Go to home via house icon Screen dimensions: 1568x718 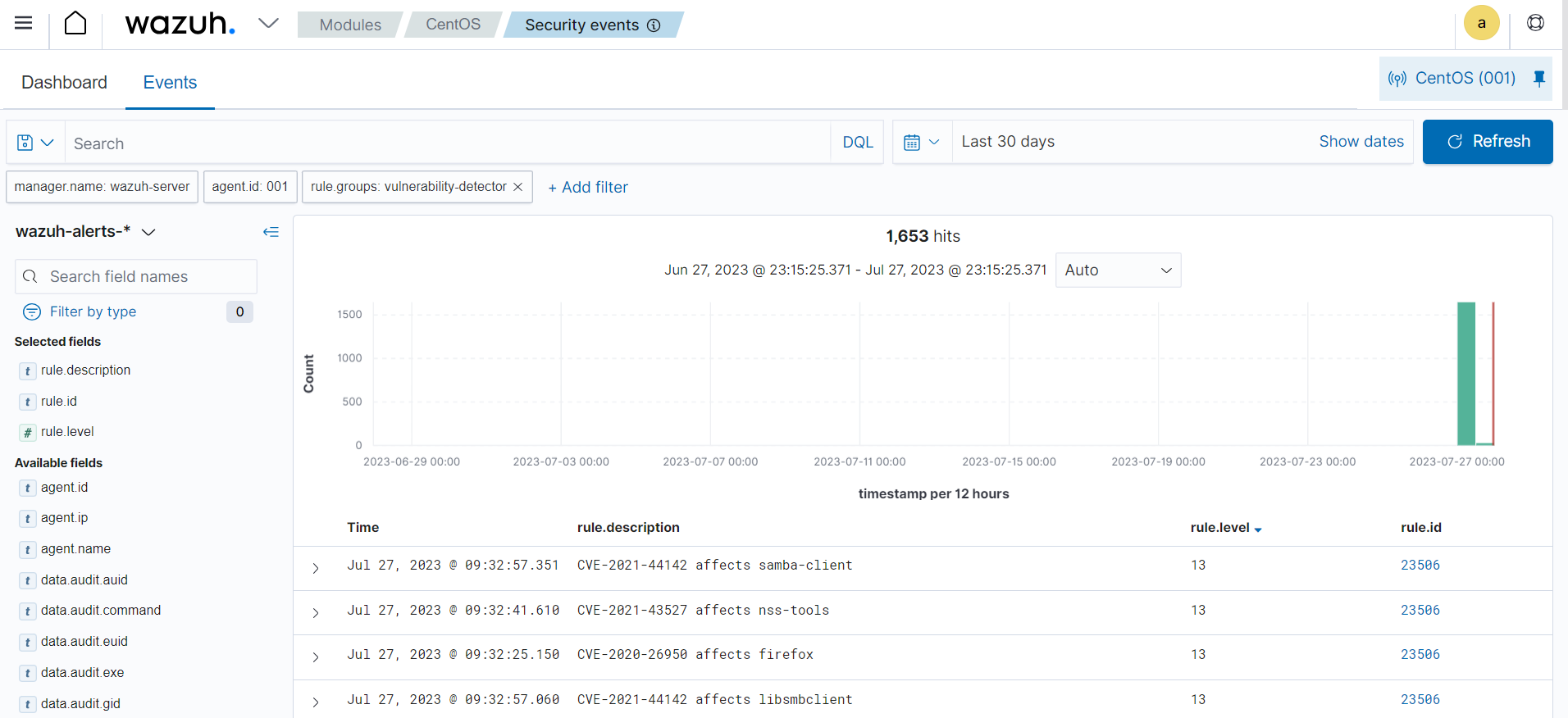pos(75,23)
